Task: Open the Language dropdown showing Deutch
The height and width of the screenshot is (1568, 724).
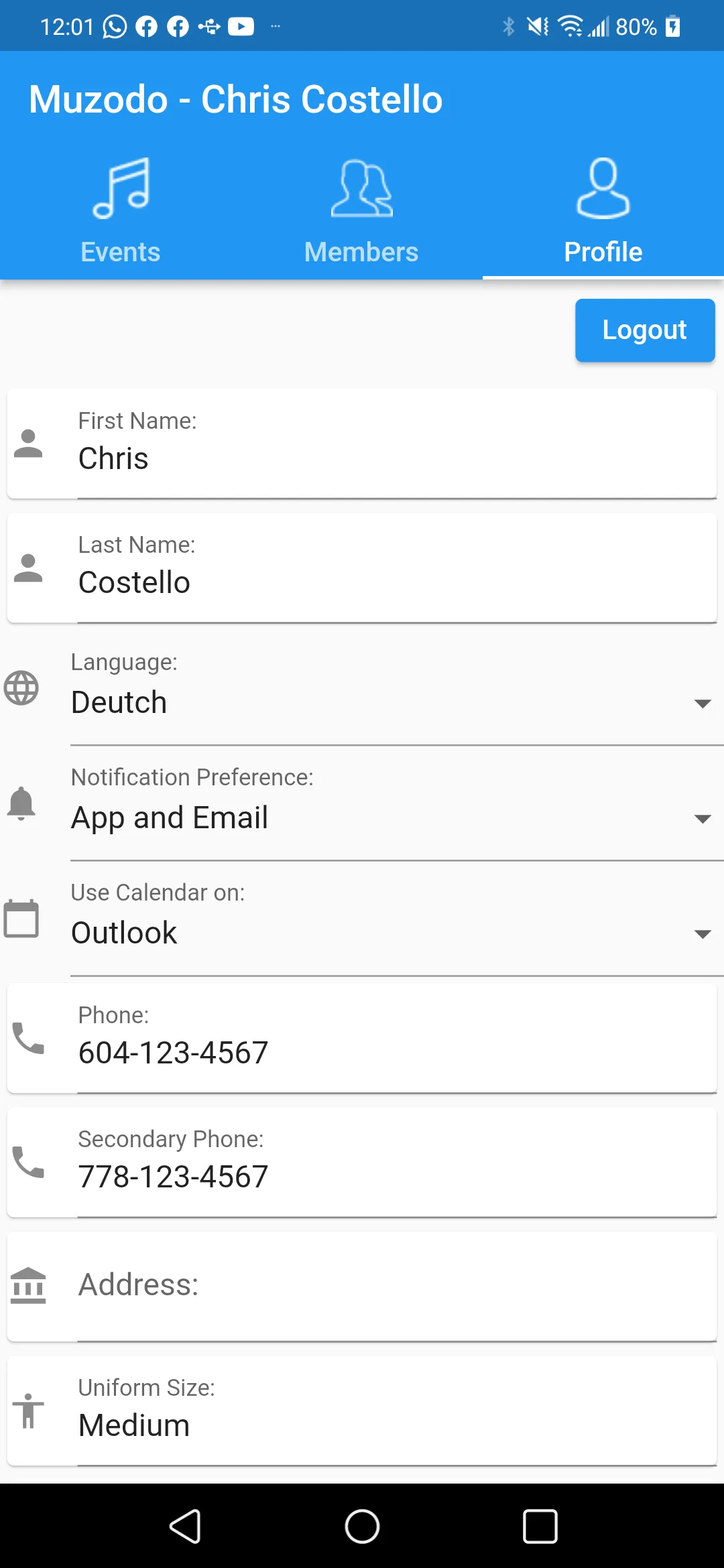Action: click(x=389, y=702)
